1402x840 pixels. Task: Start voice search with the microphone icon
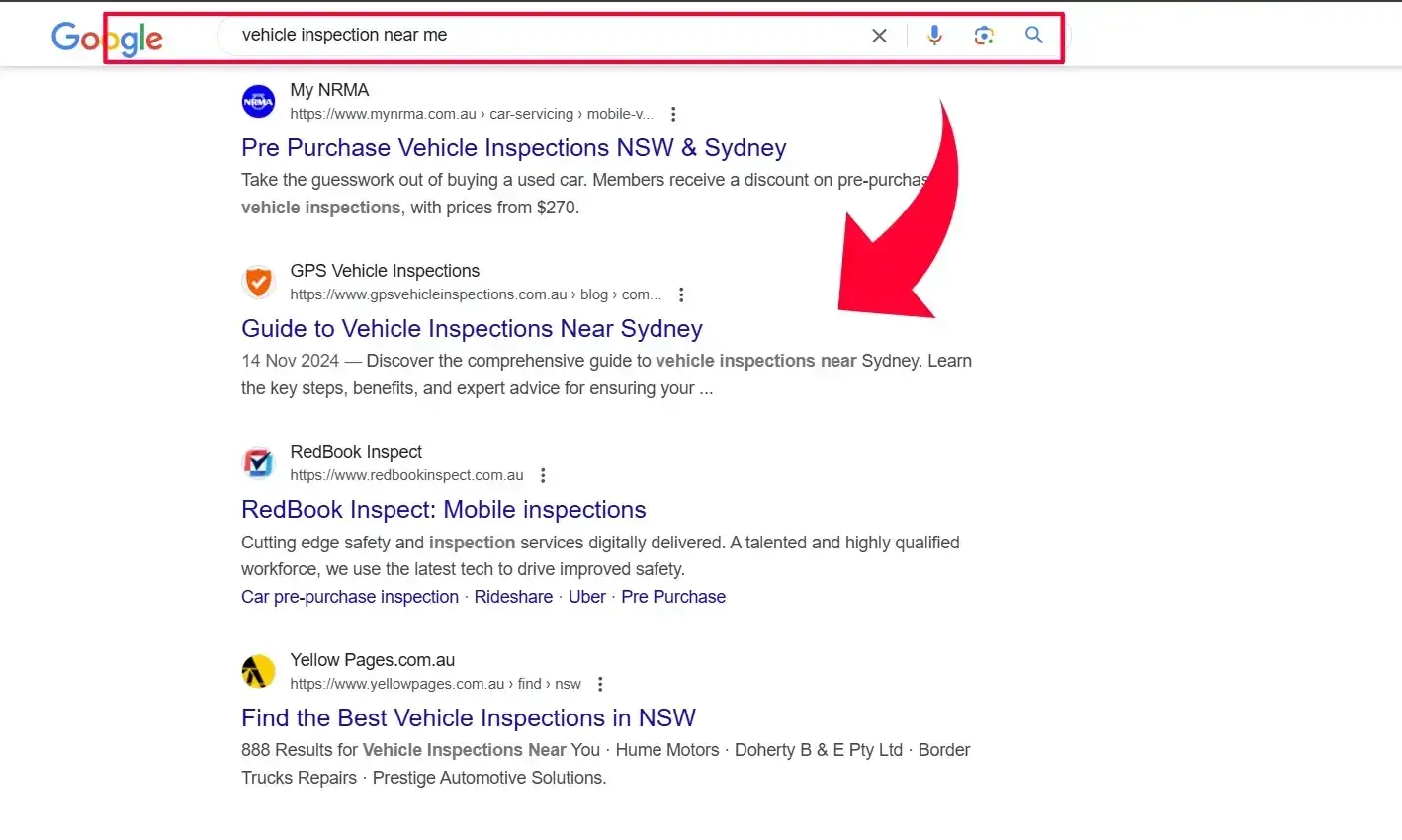pos(934,36)
